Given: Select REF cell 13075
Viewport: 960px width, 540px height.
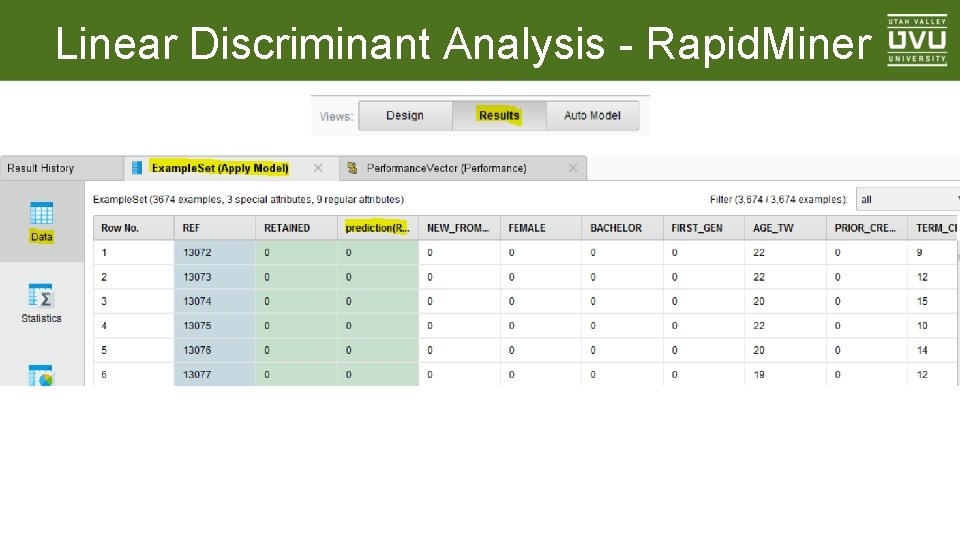Looking at the screenshot, I should tap(215, 326).
